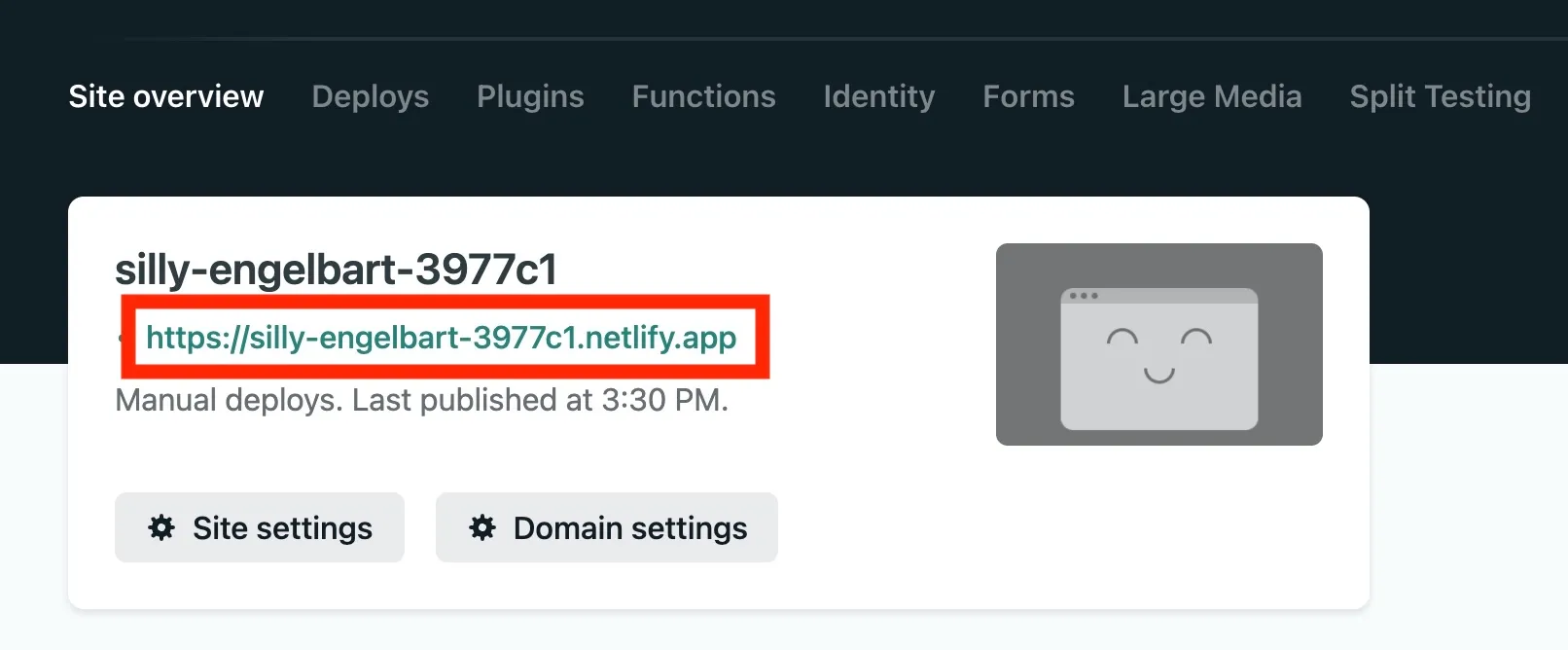Click the site preview thumbnail
The height and width of the screenshot is (650, 1568).
pos(1159,344)
